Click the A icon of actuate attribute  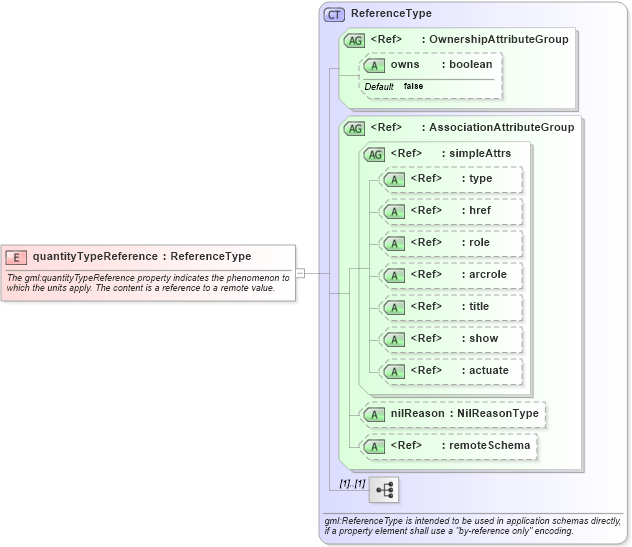tap(394, 371)
